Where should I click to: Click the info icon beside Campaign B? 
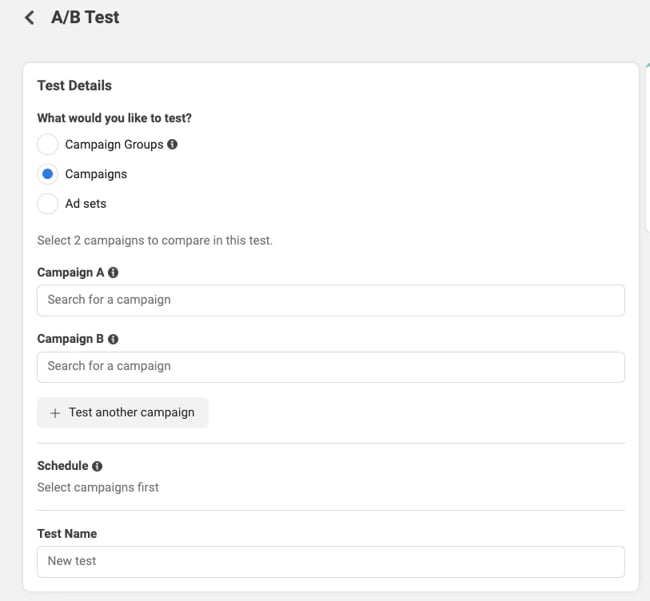pos(113,339)
